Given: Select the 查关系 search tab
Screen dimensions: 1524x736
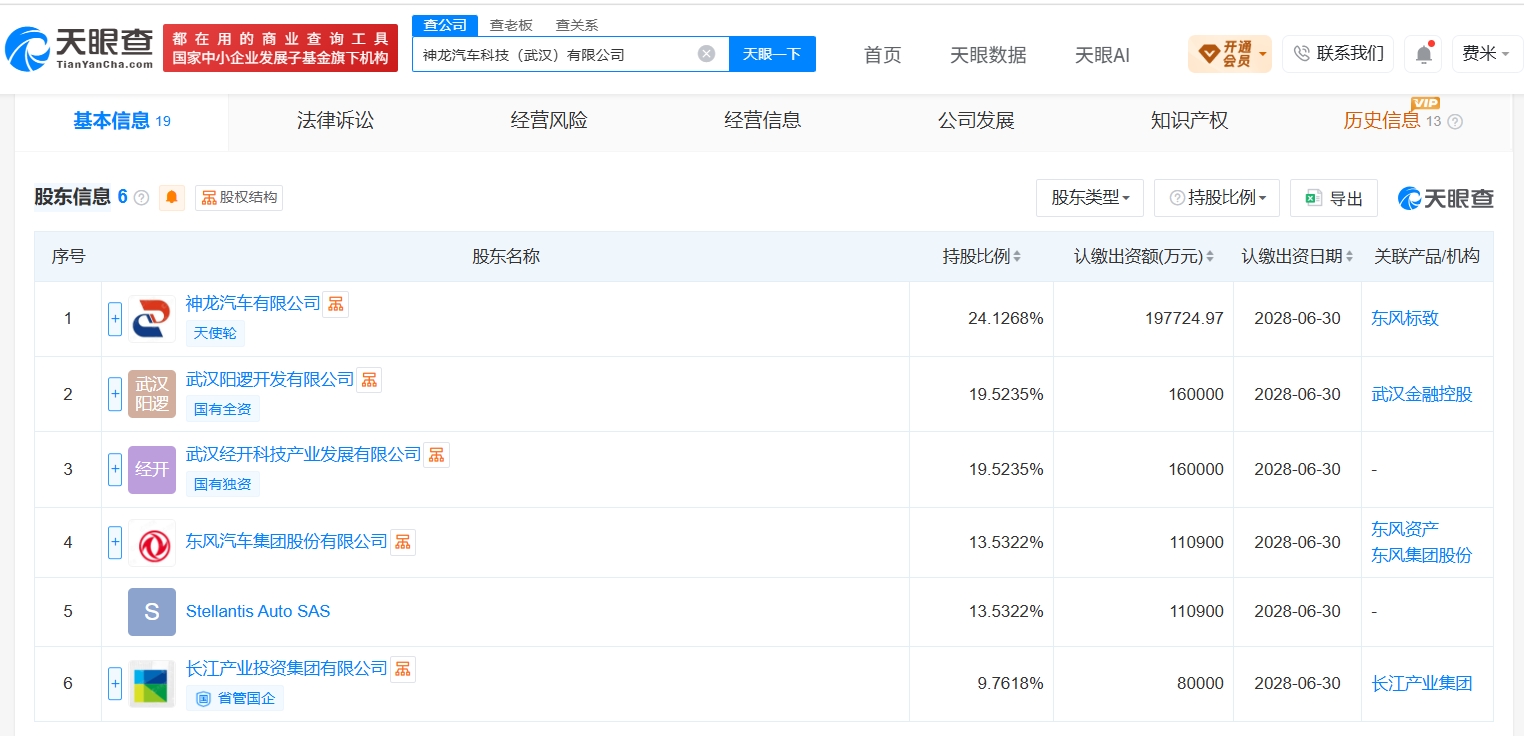Looking at the screenshot, I should 576,26.
